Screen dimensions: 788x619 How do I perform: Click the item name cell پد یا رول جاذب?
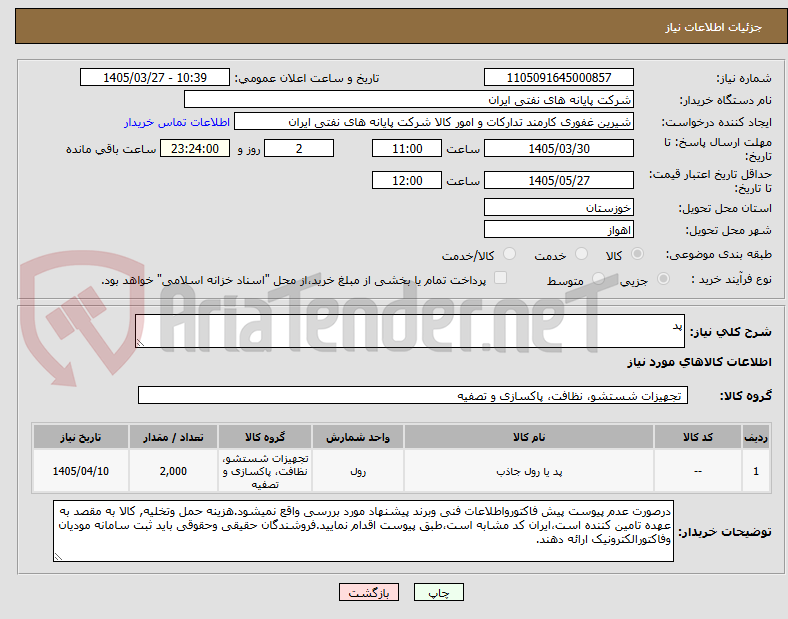click(x=529, y=471)
